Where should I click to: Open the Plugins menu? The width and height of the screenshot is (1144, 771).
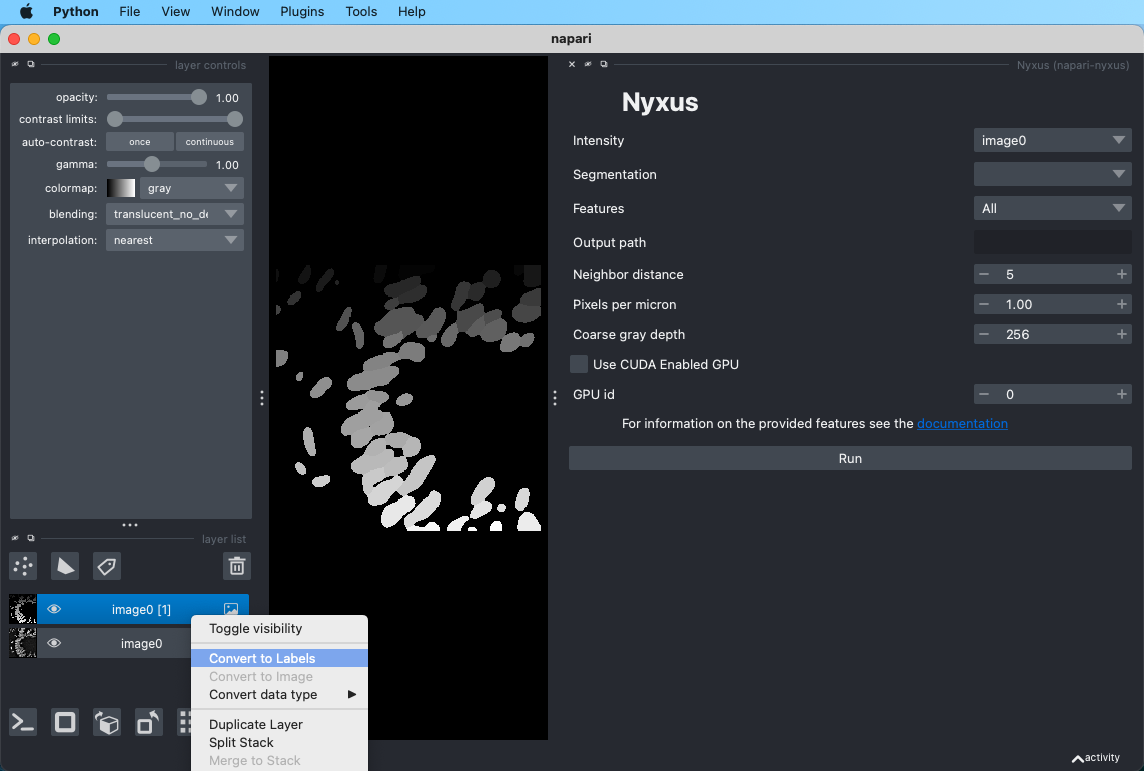302,12
